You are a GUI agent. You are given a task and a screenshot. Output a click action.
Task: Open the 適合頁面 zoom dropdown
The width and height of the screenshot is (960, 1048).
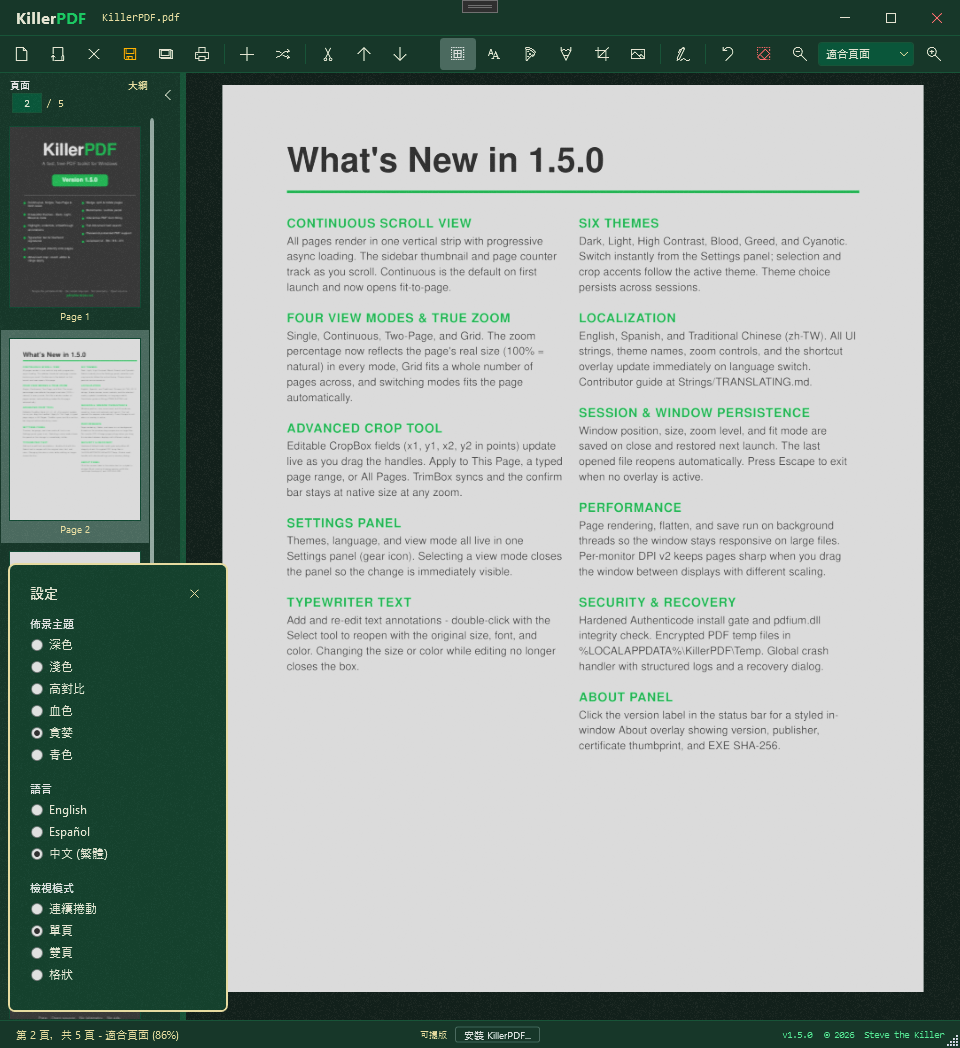(866, 54)
